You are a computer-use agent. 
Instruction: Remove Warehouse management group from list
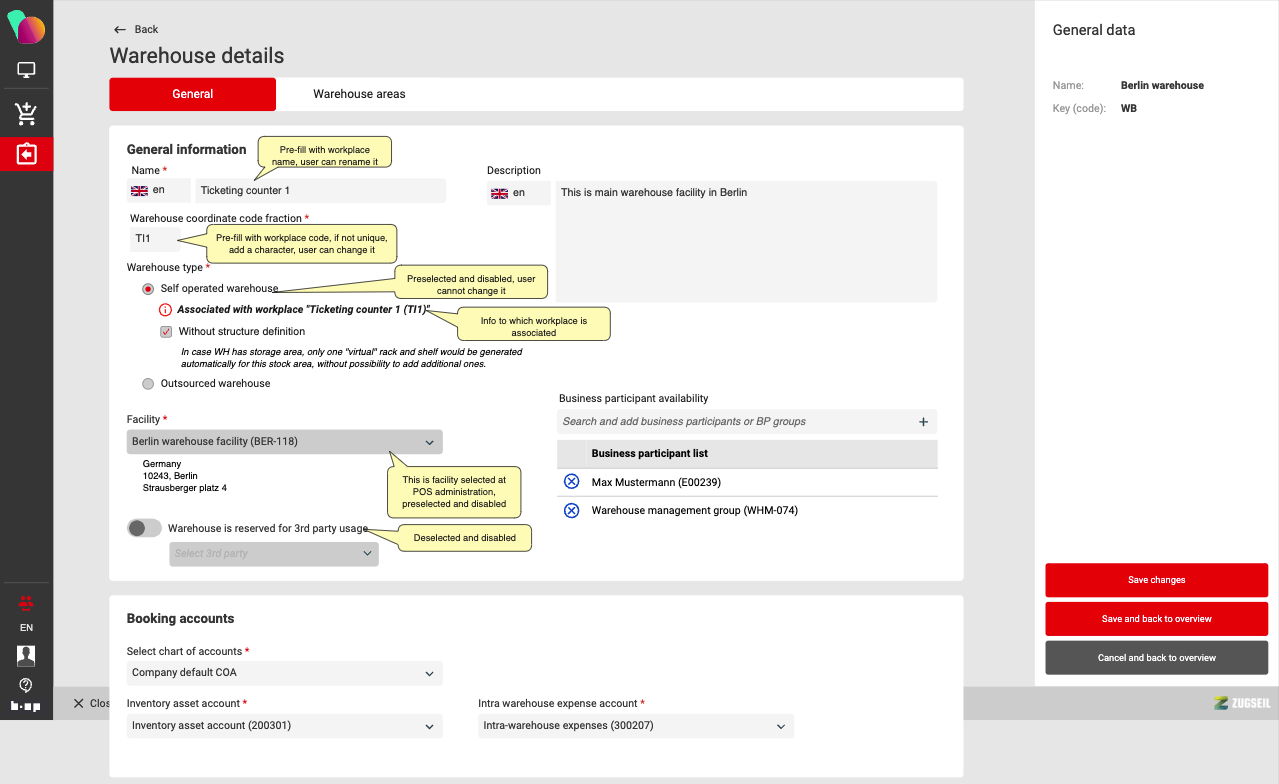[x=572, y=511]
